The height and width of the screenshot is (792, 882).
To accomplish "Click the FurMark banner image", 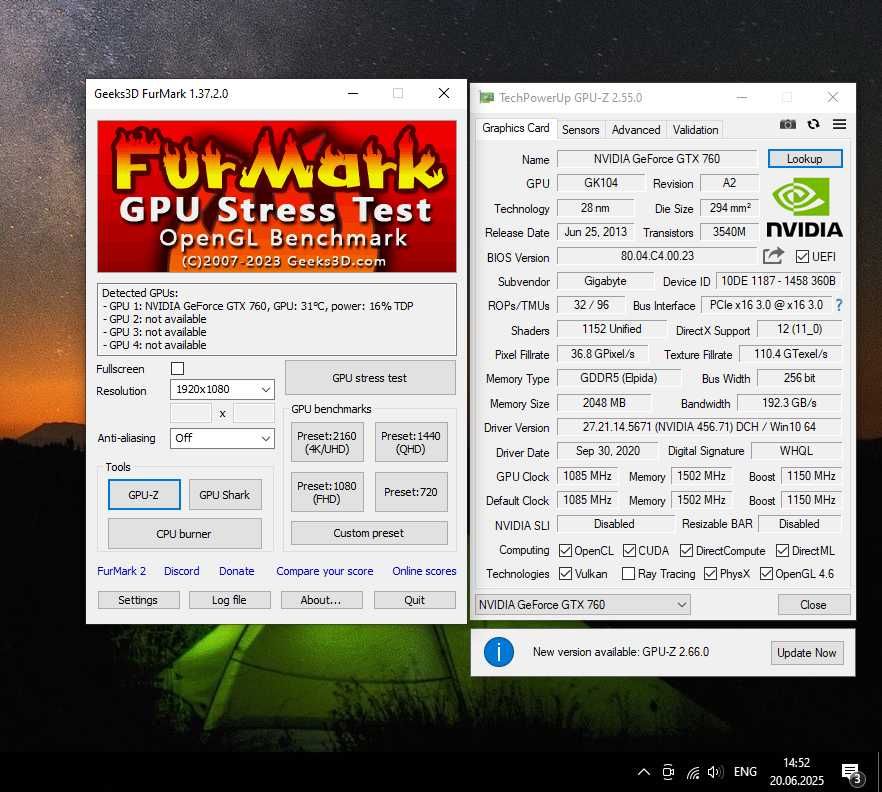I will (x=277, y=196).
